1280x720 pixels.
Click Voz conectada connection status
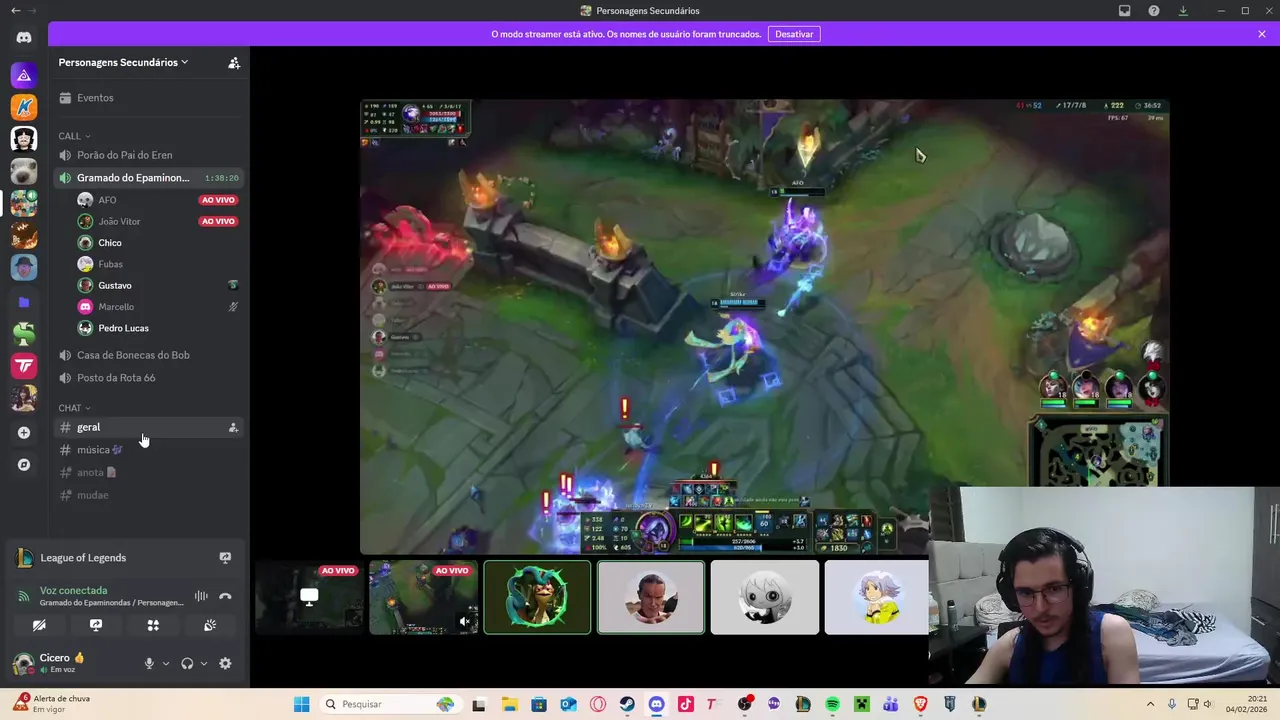click(x=73, y=591)
